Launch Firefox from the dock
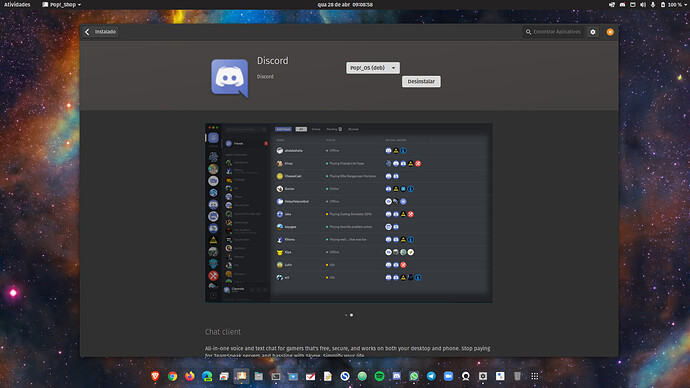 tap(190, 376)
